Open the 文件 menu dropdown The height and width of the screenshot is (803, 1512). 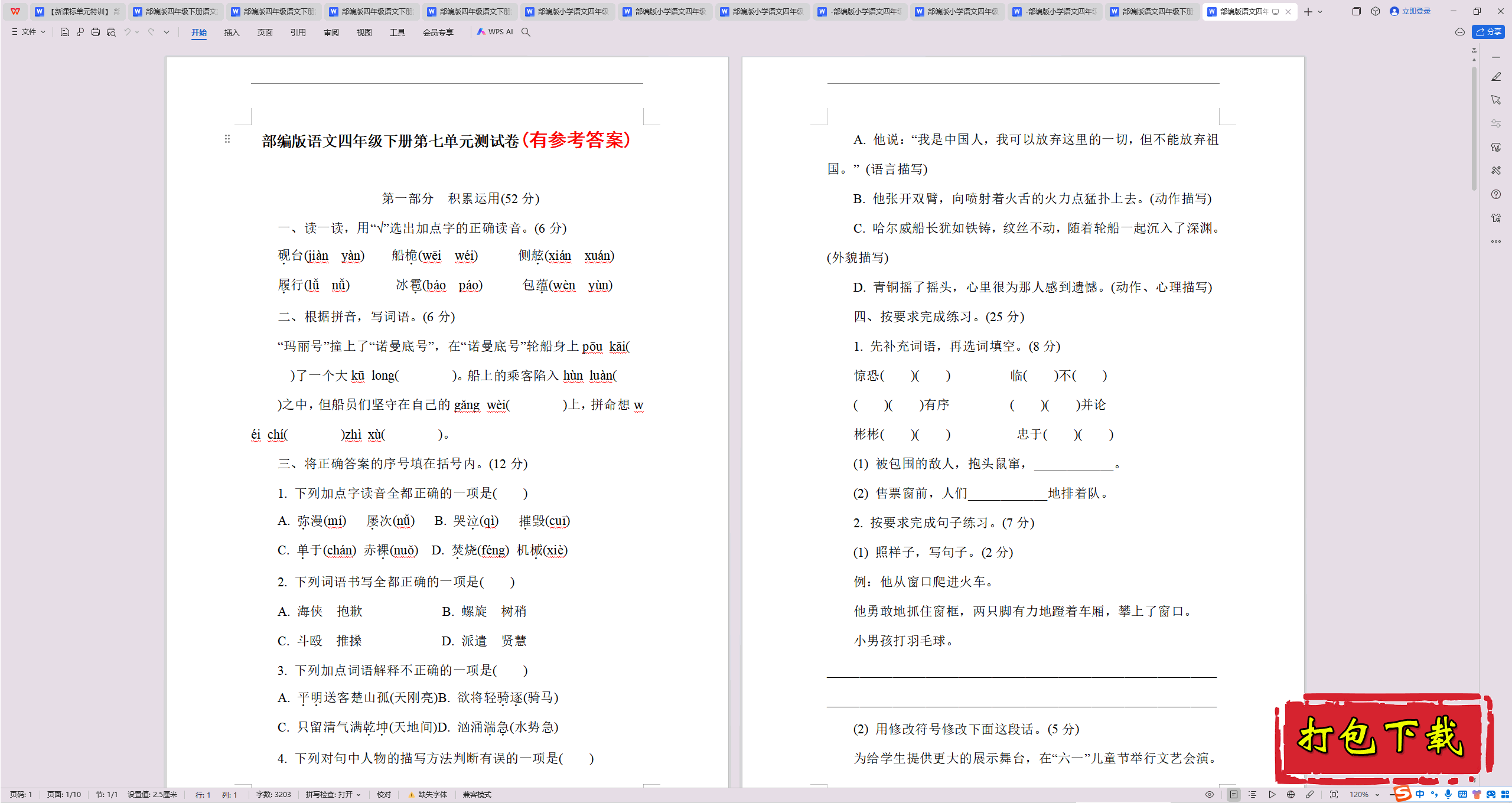[28, 32]
